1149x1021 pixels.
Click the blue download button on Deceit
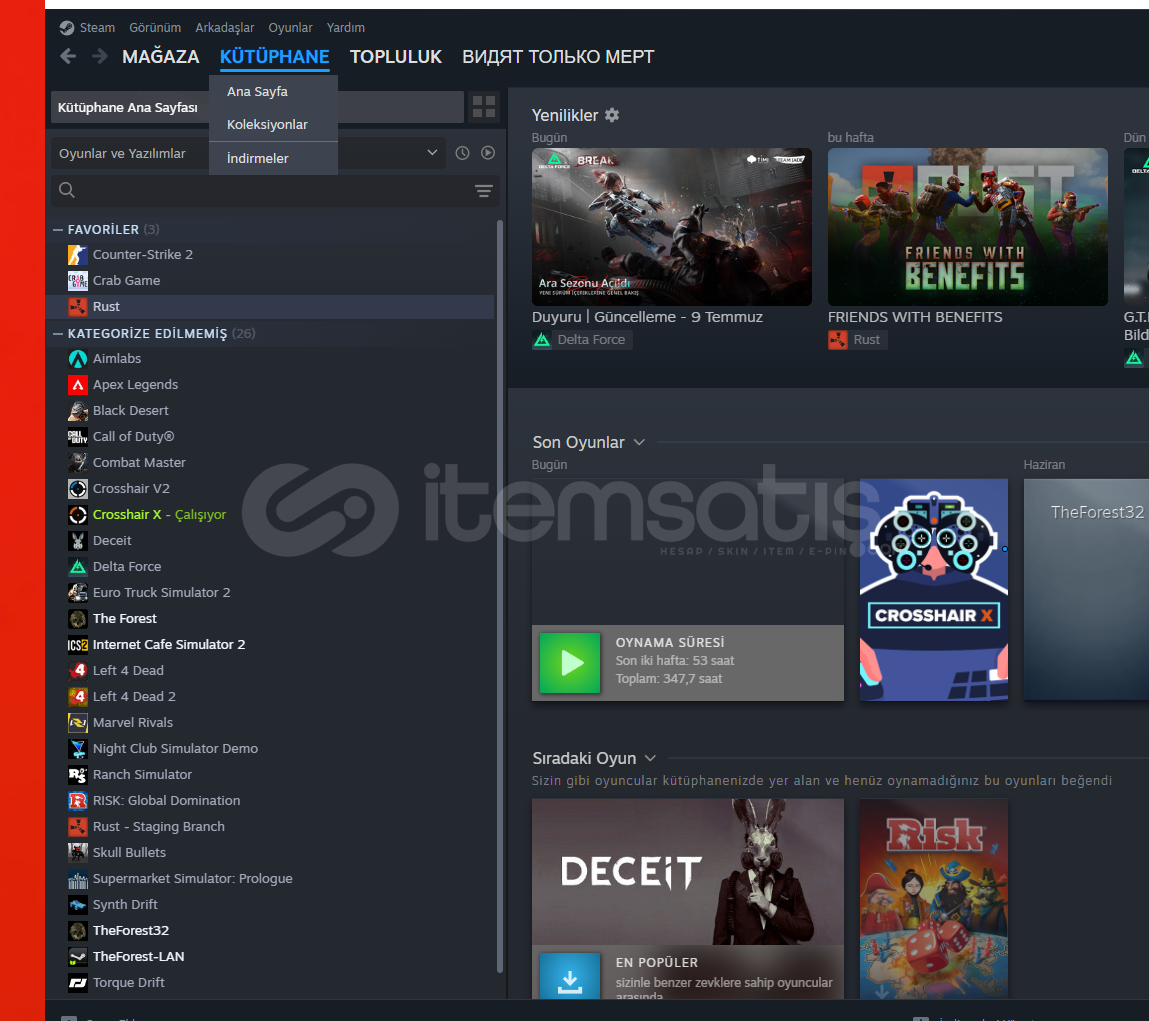click(x=570, y=976)
